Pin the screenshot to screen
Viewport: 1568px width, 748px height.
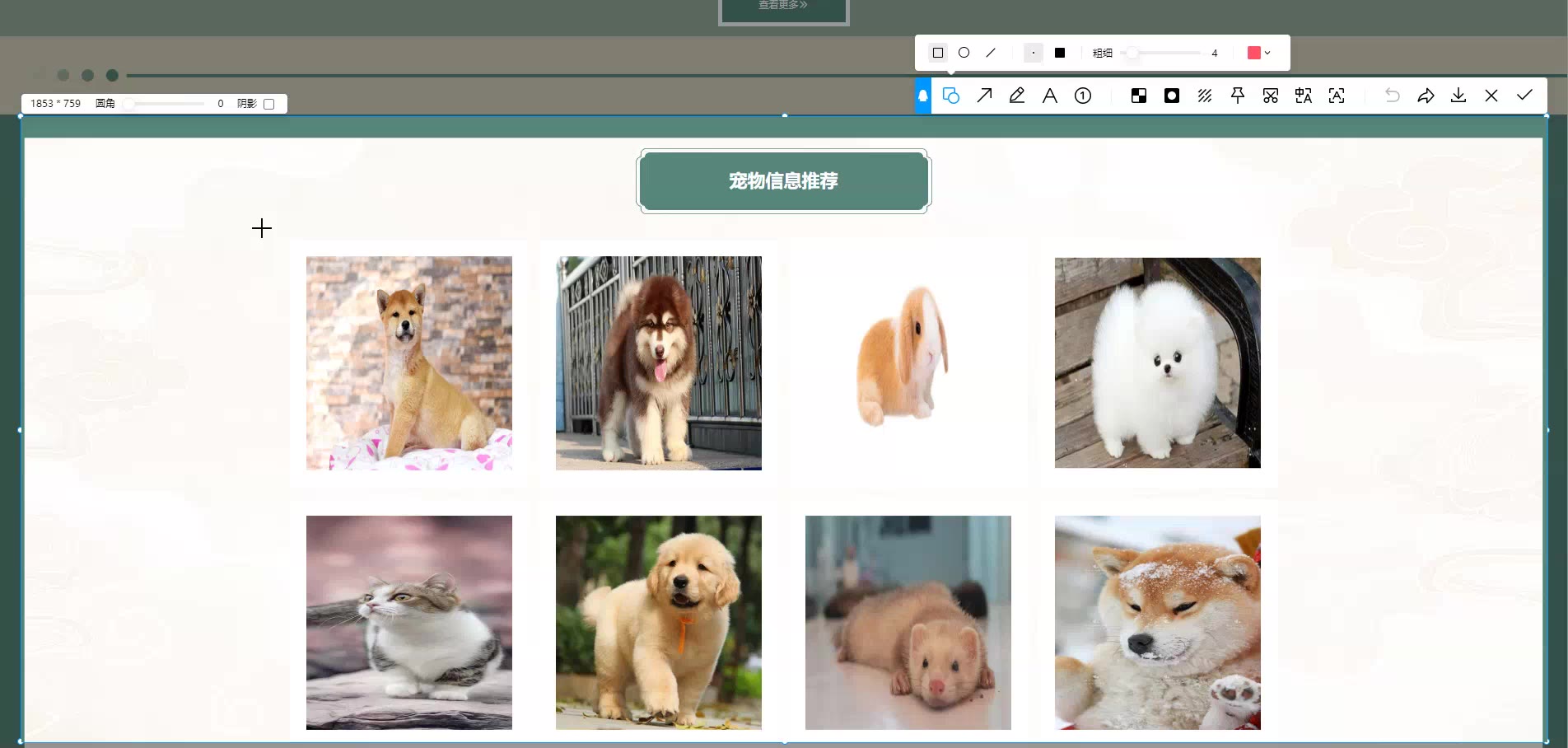point(1238,96)
